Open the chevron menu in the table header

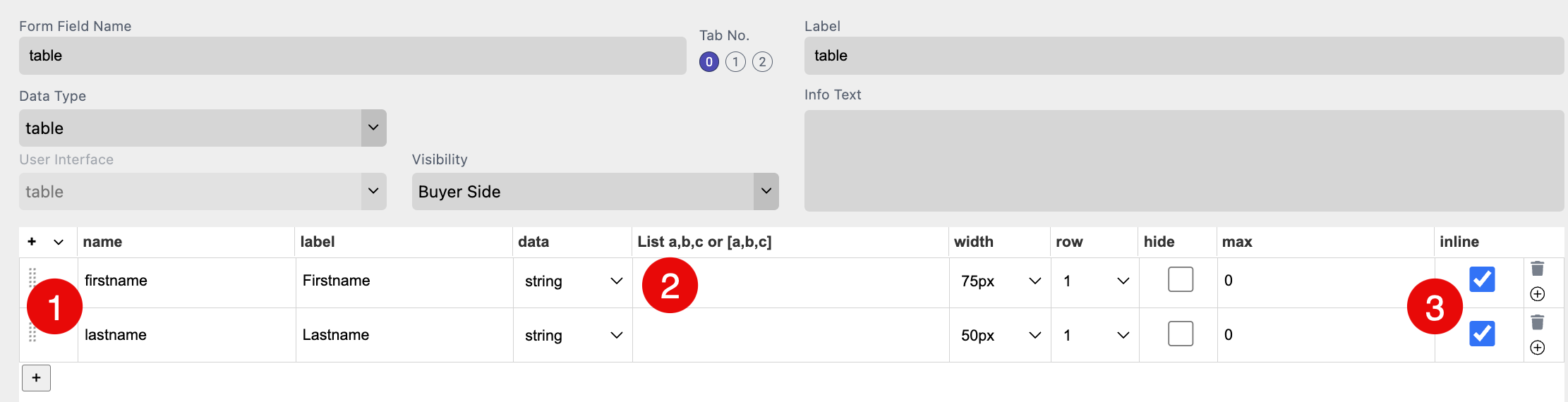pyautogui.click(x=59, y=242)
